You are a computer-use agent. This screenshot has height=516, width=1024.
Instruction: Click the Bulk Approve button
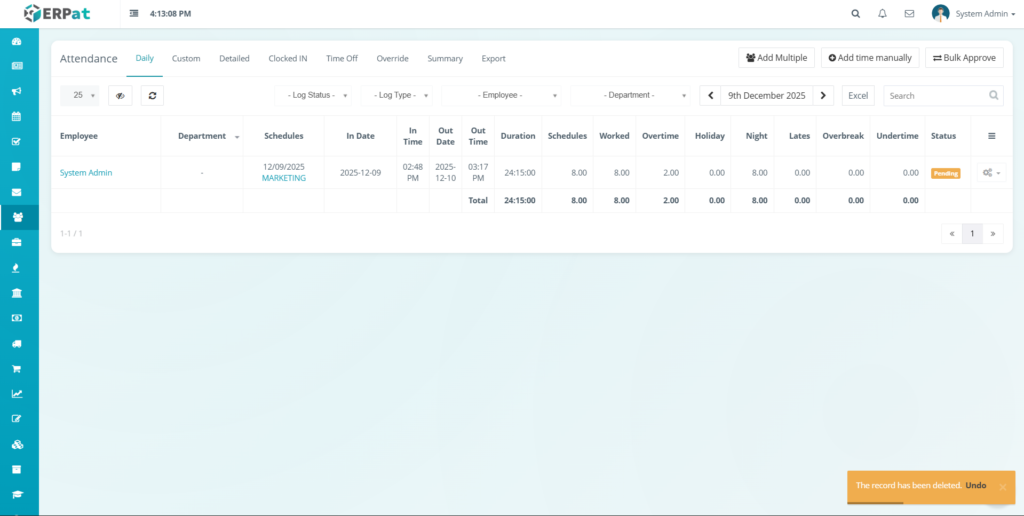(x=964, y=58)
